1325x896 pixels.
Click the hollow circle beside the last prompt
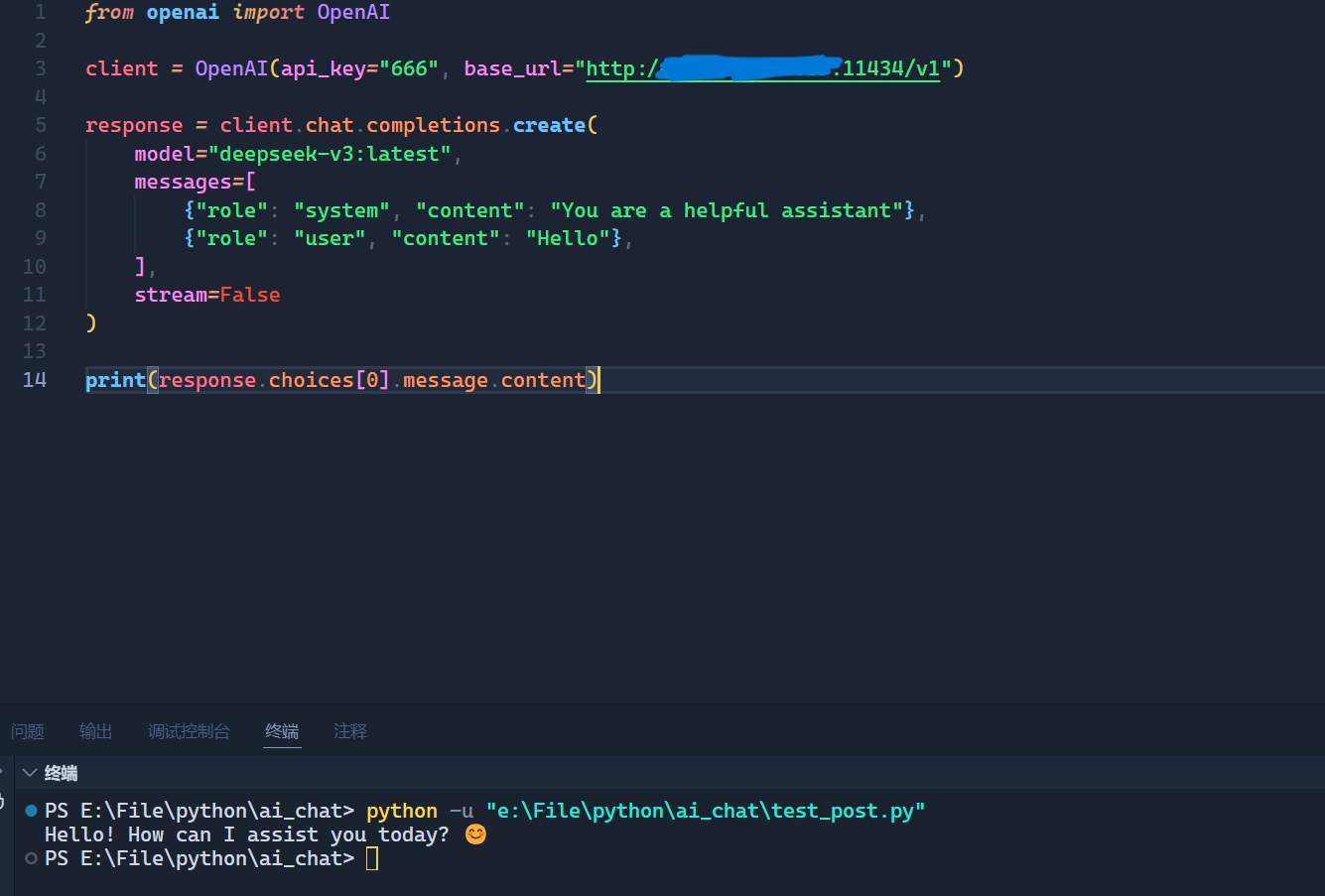[30, 857]
